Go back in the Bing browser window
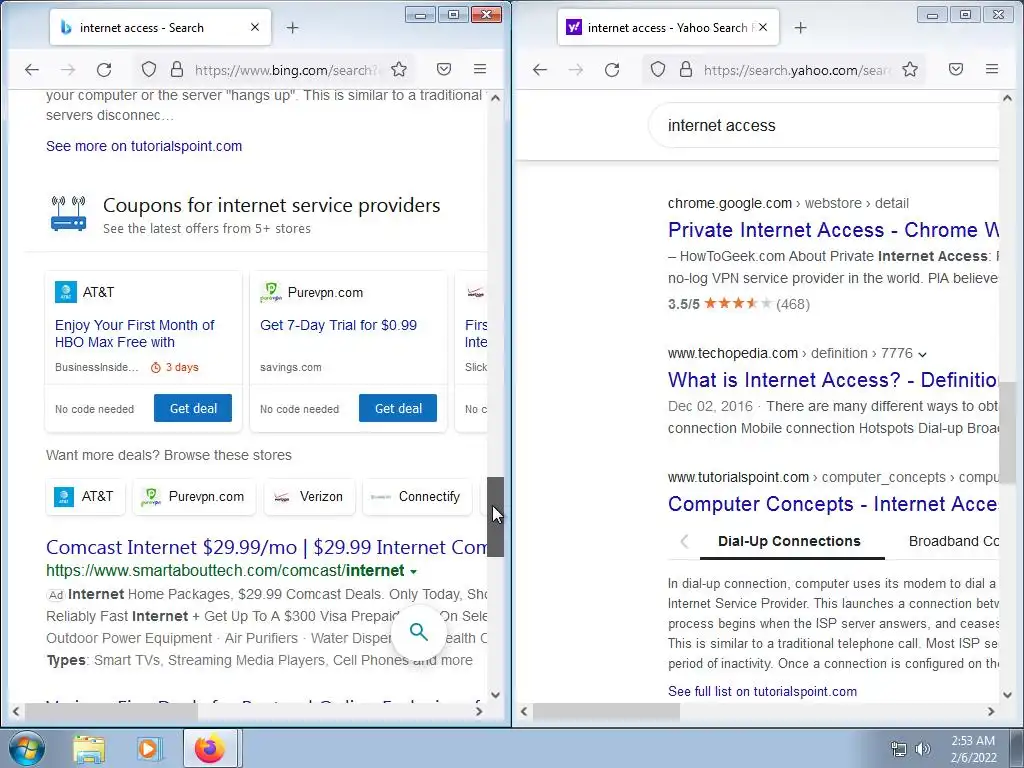Viewport: 1024px width, 768px height. pos(32,69)
